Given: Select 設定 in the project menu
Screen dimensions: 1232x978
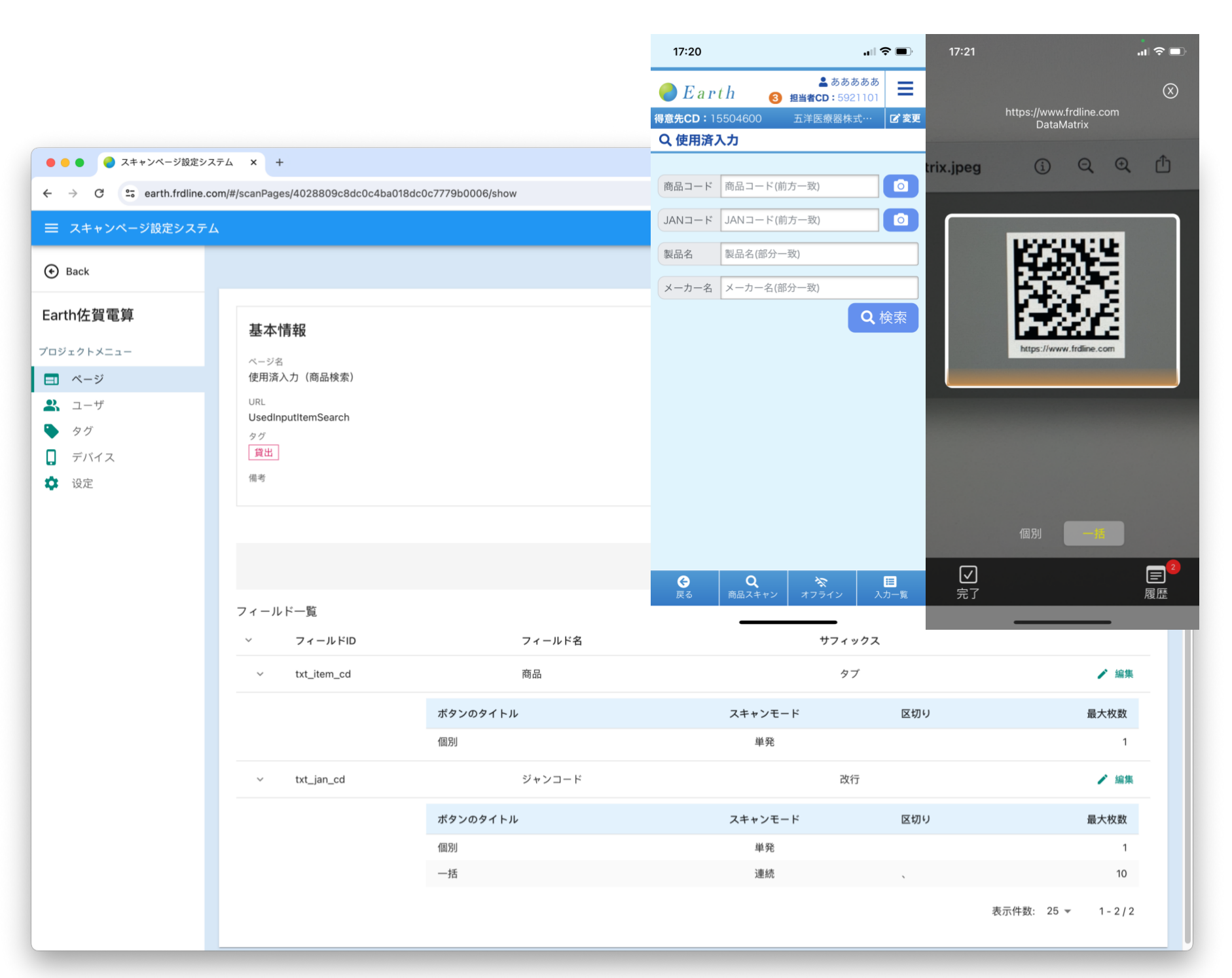Looking at the screenshot, I should [118, 483].
